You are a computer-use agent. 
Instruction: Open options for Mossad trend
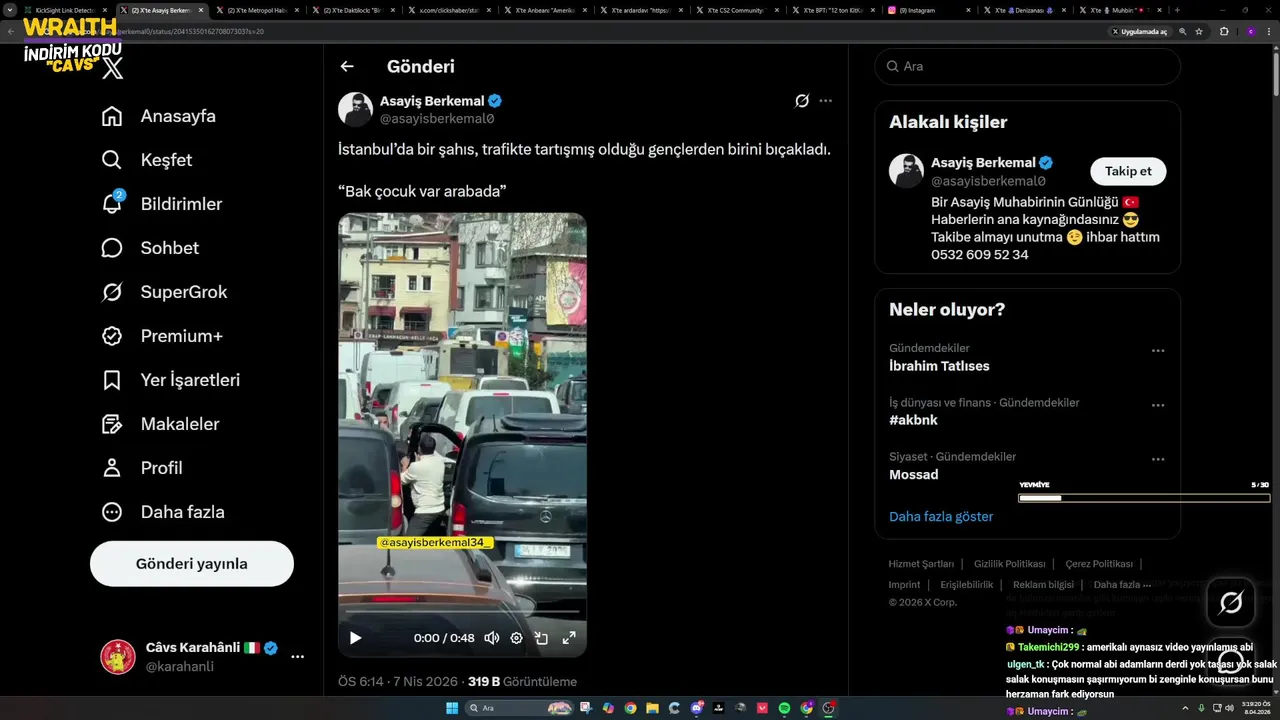[1158, 459]
